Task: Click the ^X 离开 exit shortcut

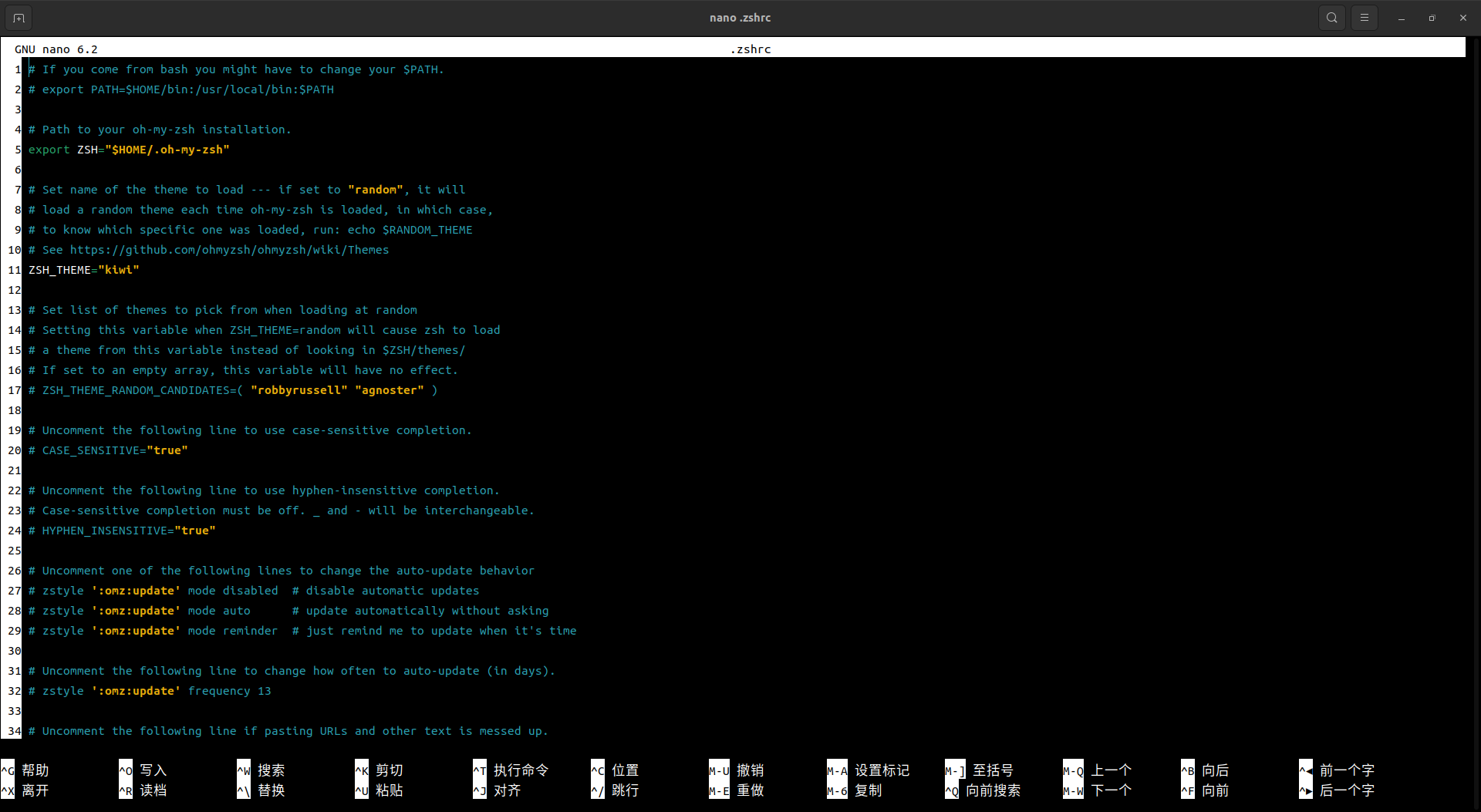Action: pos(25,790)
